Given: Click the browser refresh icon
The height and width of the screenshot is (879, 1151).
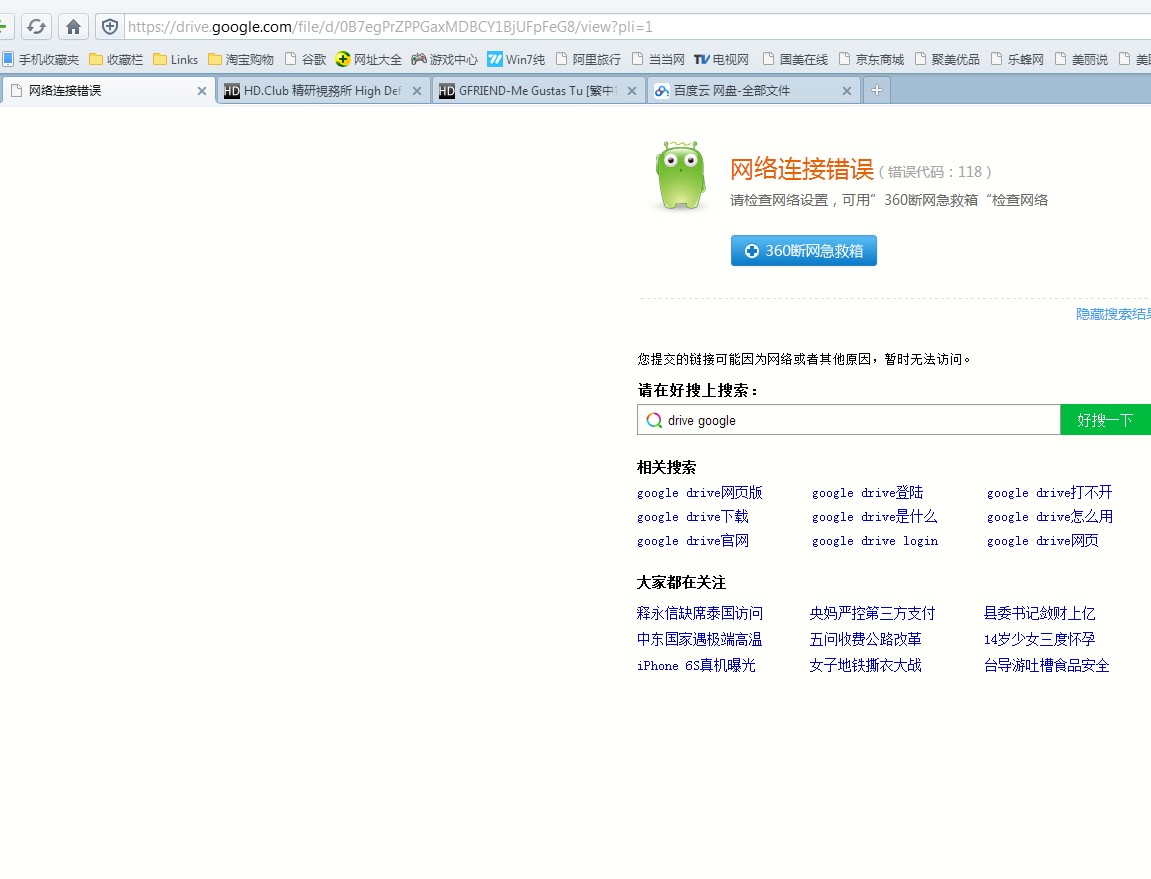Looking at the screenshot, I should tap(36, 27).
